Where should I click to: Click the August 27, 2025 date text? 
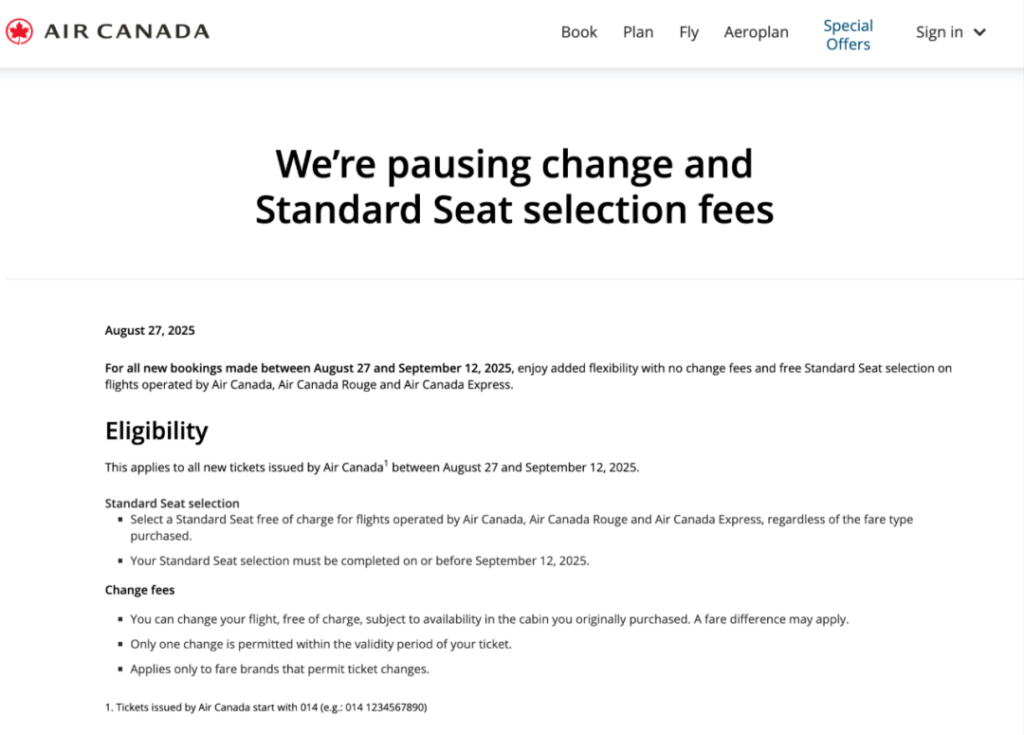click(150, 331)
